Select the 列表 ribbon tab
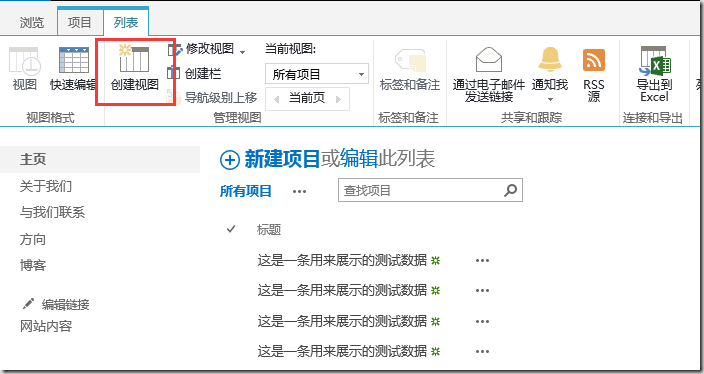The width and height of the screenshot is (704, 374). [x=126, y=22]
